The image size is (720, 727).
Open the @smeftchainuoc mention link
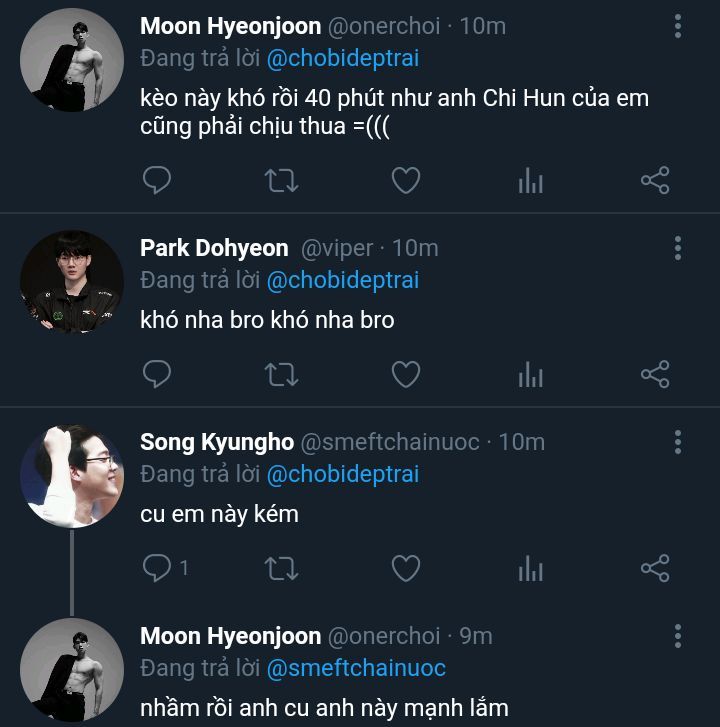pyautogui.click(x=356, y=667)
